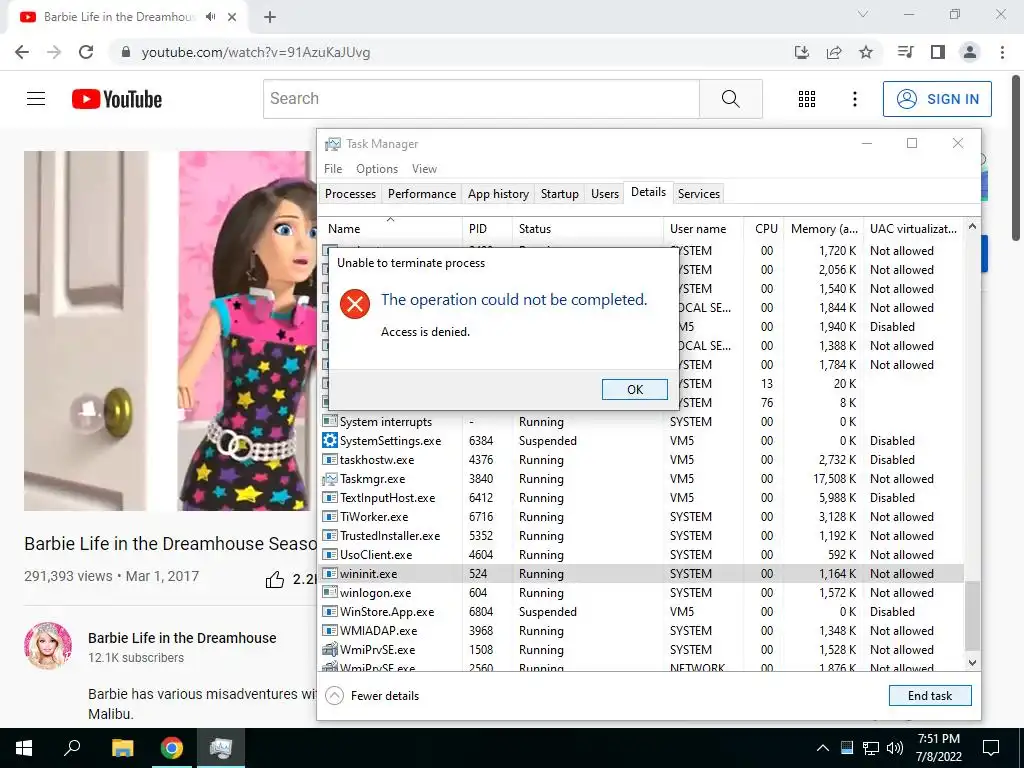Switch to the Services tab

[x=699, y=194]
